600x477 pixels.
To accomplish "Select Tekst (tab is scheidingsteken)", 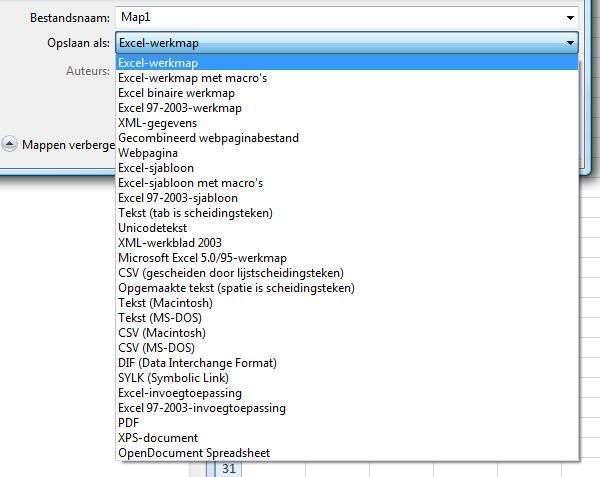I will coord(347,213).
